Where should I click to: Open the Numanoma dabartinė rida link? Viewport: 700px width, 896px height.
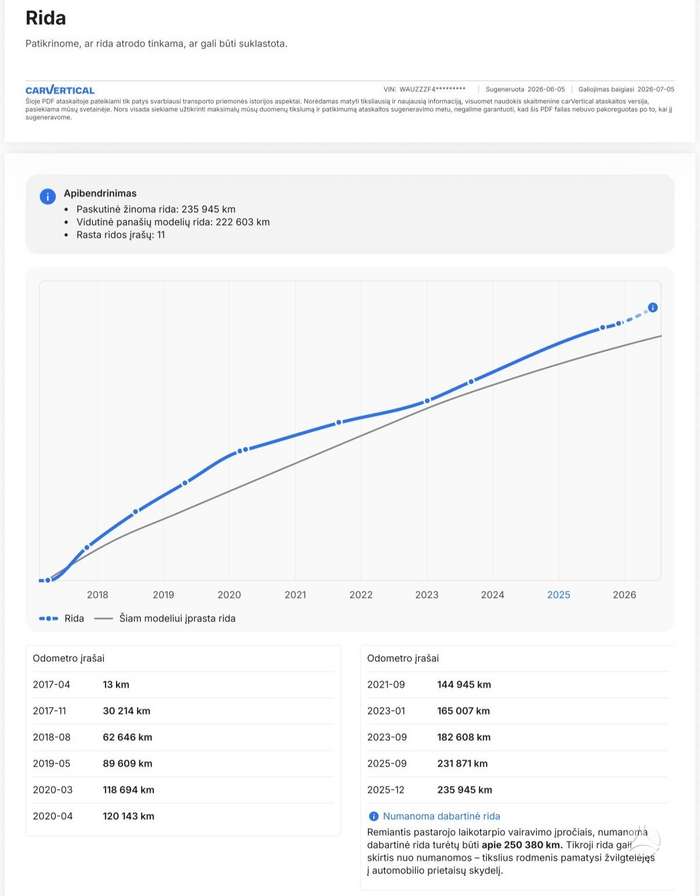tap(441, 816)
